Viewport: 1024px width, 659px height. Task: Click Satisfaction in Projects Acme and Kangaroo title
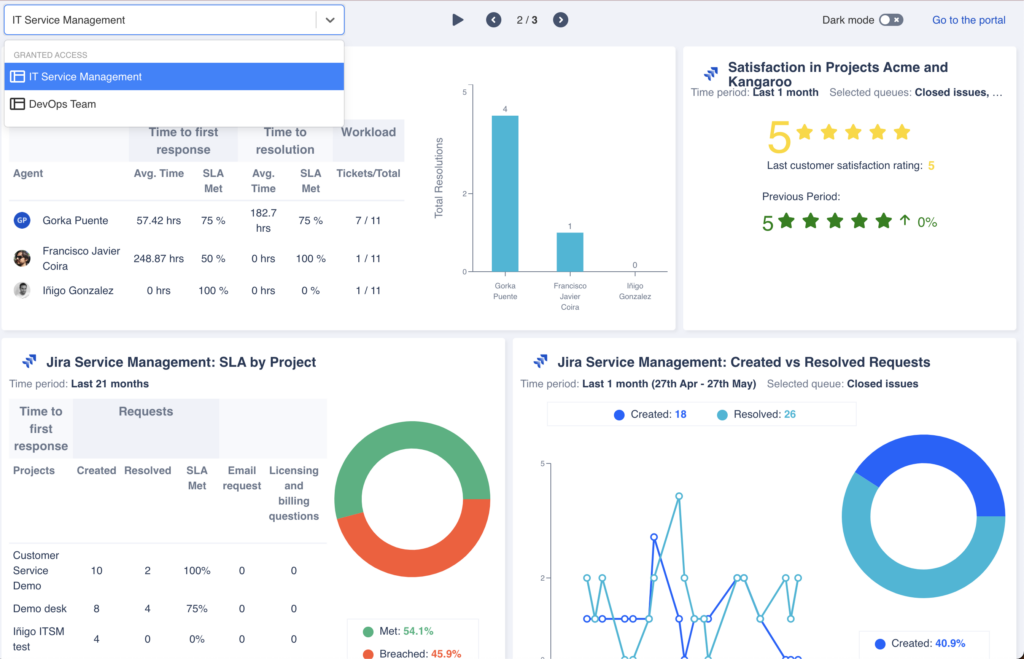point(838,74)
